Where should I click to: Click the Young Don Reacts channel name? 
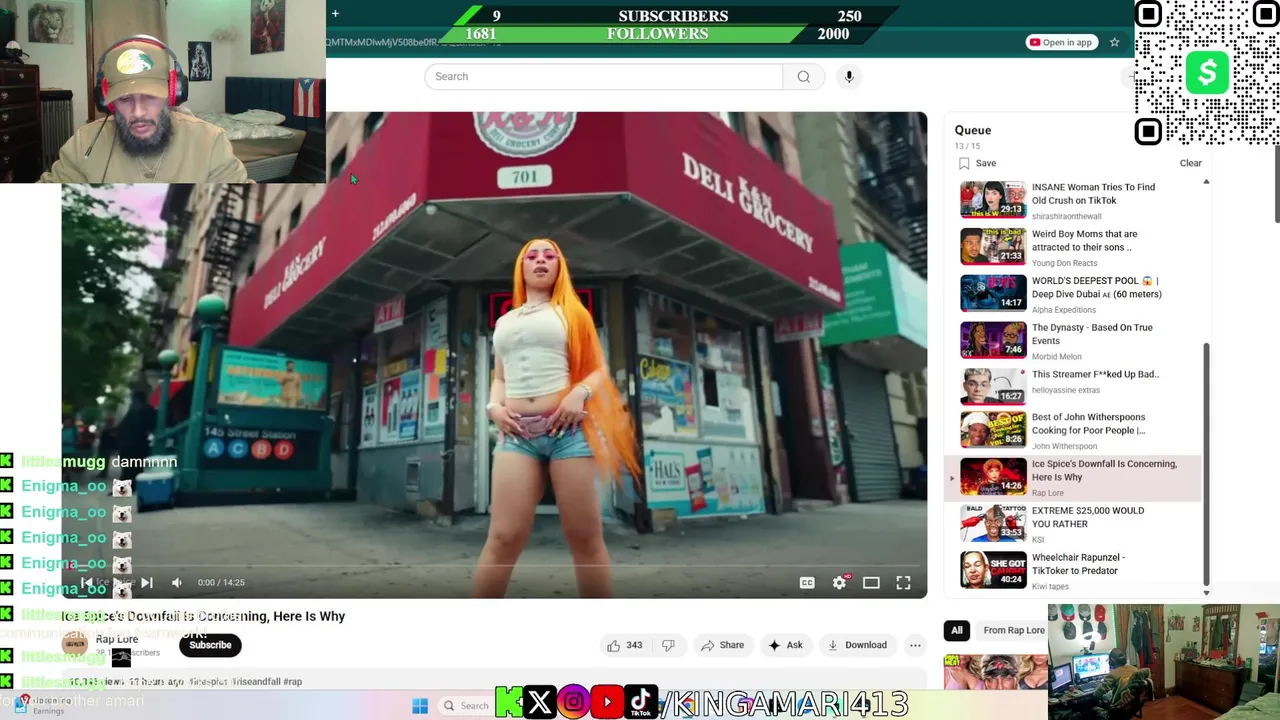tap(1064, 263)
